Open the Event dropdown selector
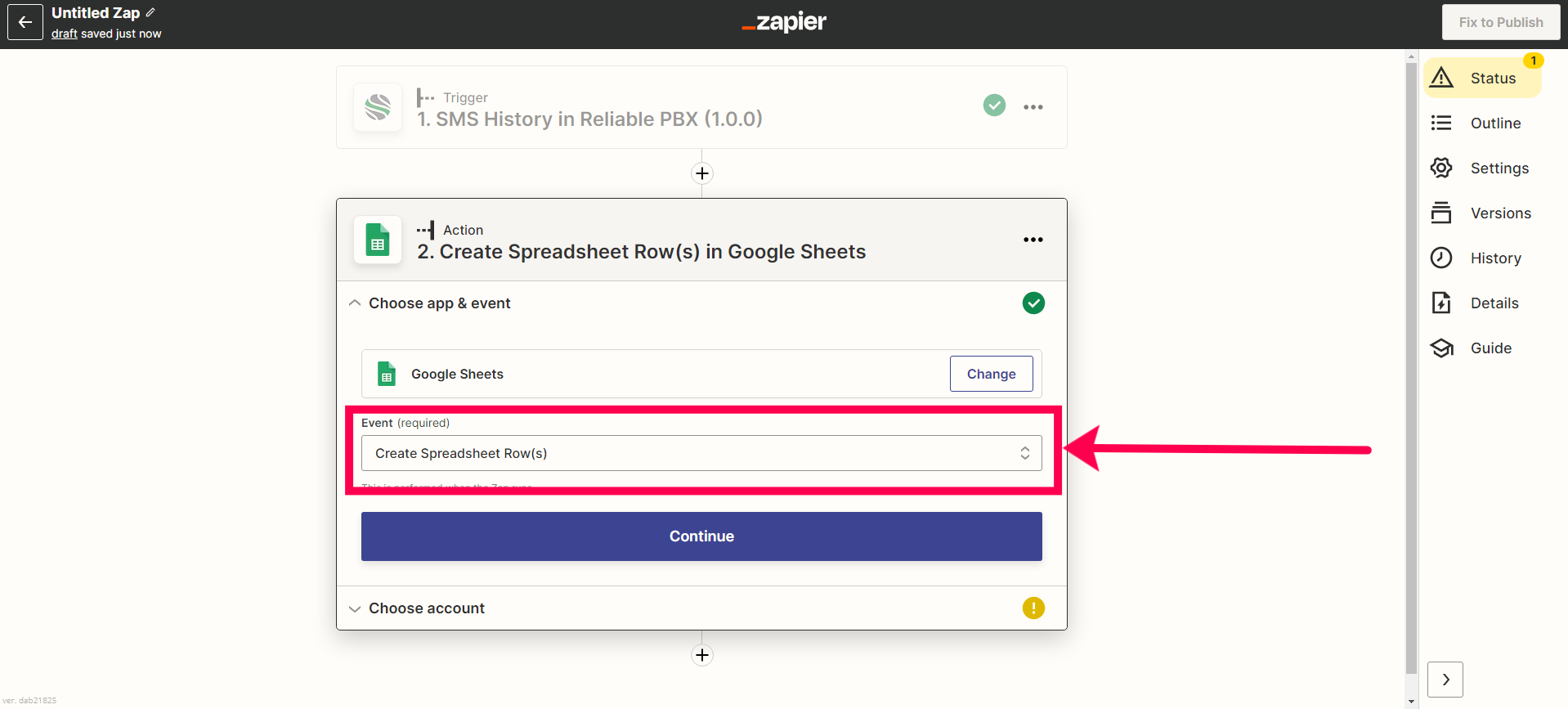Viewport: 1568px width, 709px height. click(x=701, y=453)
